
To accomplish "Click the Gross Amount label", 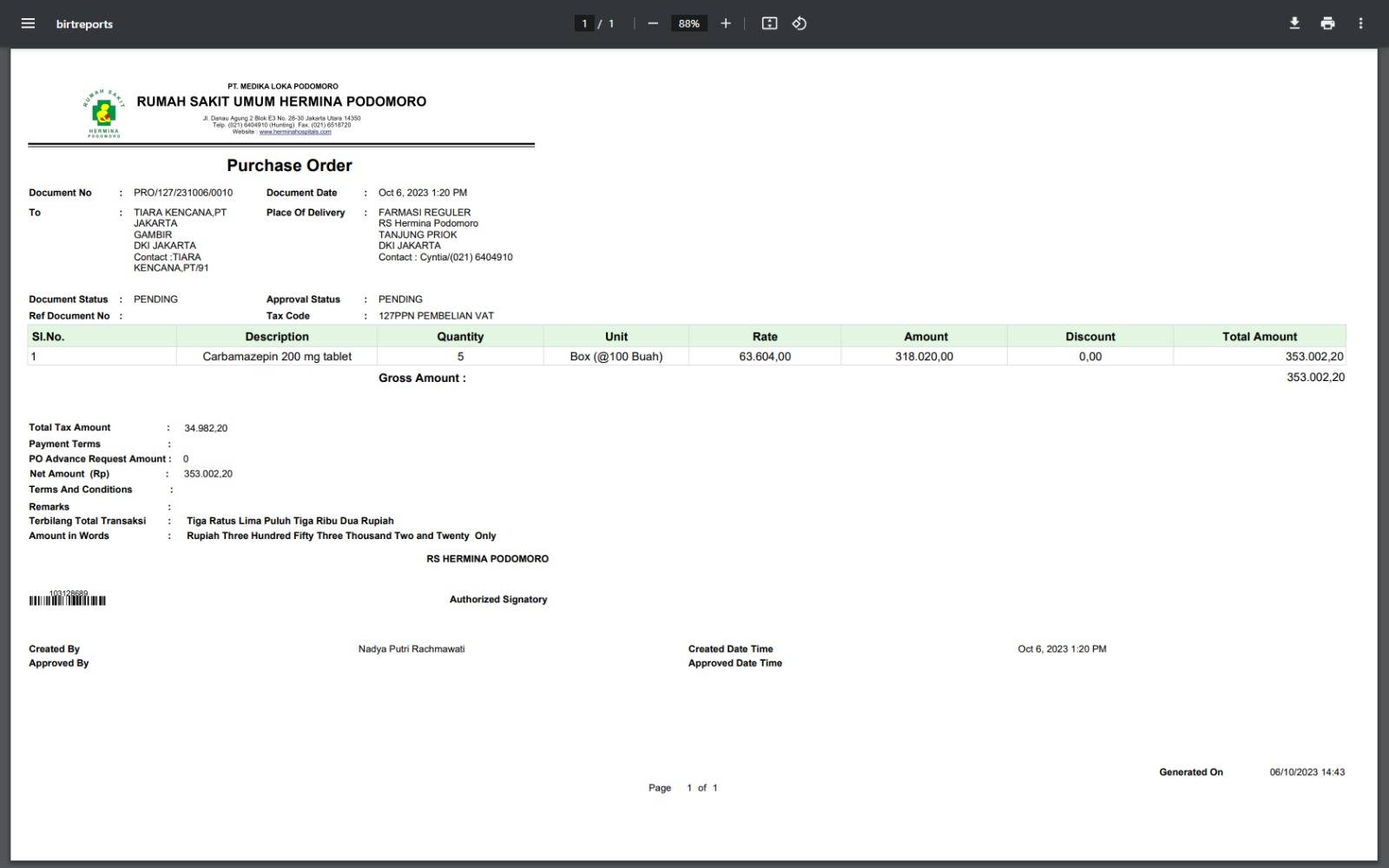I will click(422, 378).
